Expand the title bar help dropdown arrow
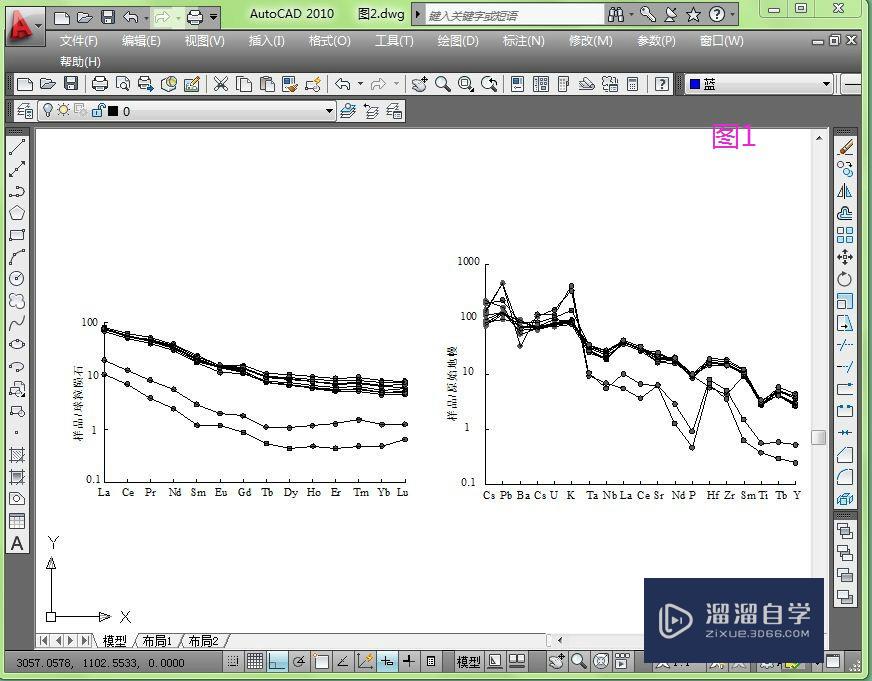 (x=732, y=14)
